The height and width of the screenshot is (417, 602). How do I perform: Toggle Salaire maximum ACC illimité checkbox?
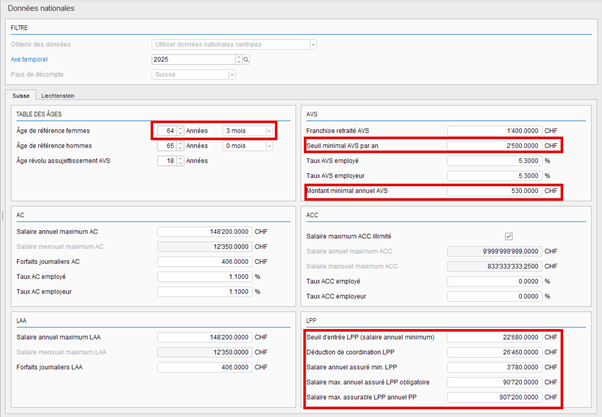click(509, 236)
